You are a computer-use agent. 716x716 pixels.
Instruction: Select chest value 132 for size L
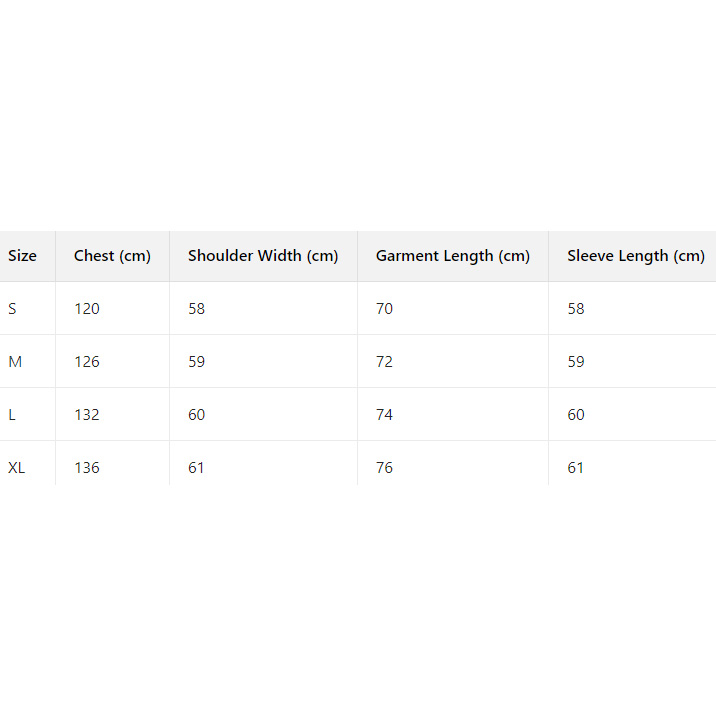(x=87, y=415)
